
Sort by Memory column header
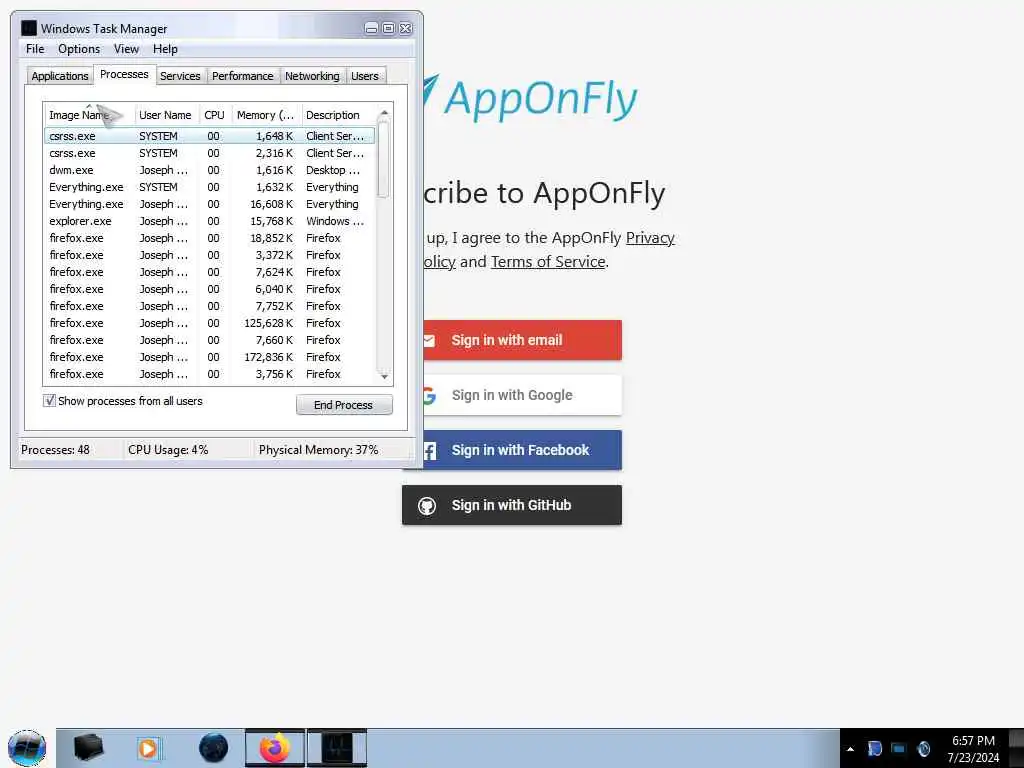[x=266, y=115]
